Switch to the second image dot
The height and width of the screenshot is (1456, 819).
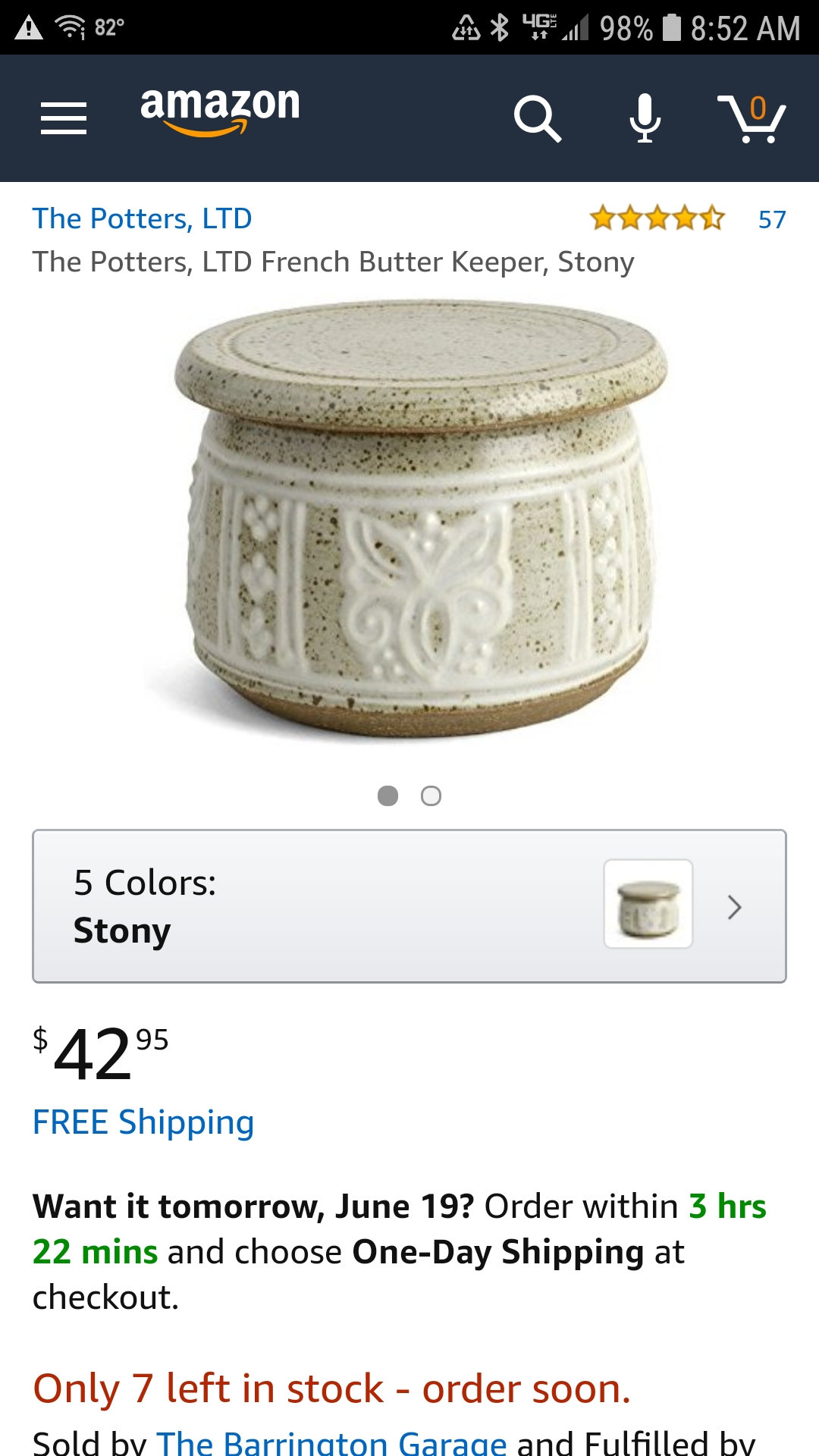(431, 795)
